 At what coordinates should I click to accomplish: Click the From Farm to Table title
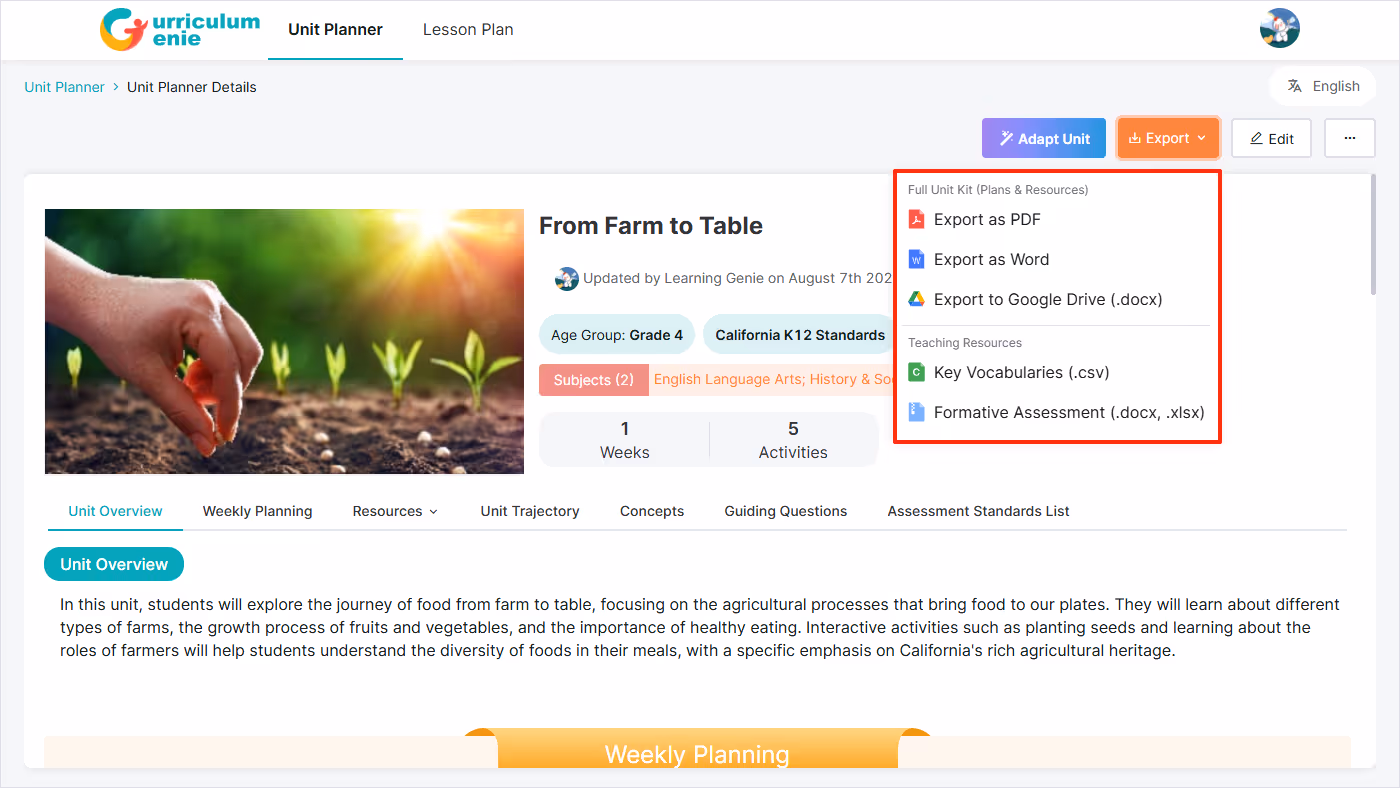[651, 226]
